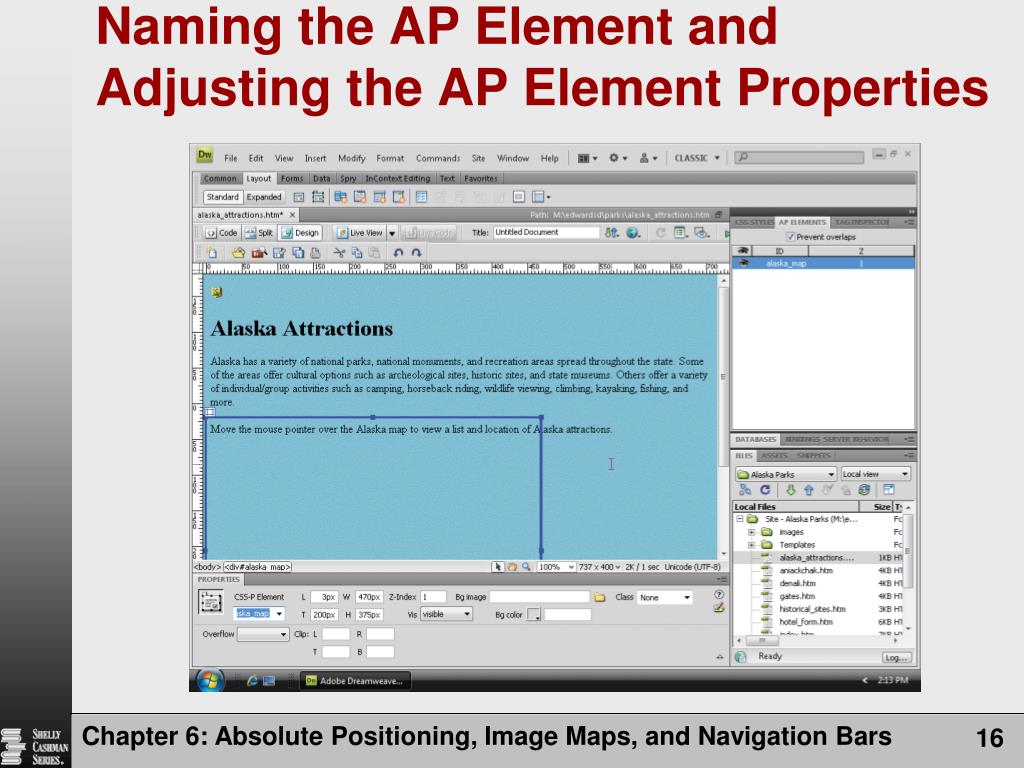Click the Properties panel help icon
Screen dimensions: 1024x768
coord(719,594)
